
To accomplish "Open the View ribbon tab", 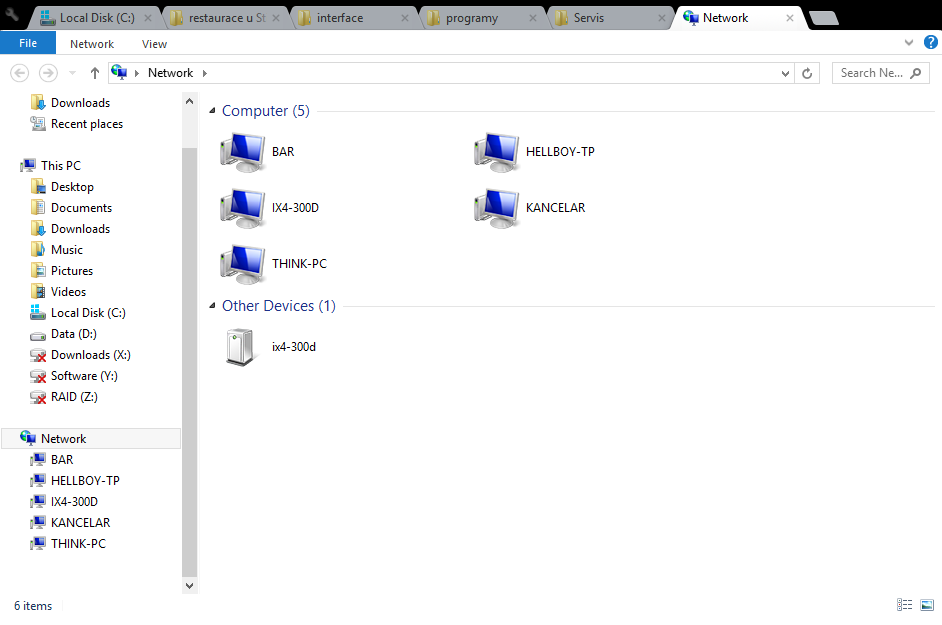I will 154,44.
